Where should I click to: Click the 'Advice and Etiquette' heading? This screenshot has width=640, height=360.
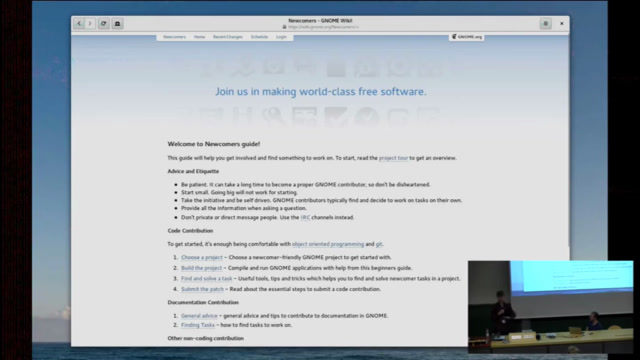(x=193, y=171)
